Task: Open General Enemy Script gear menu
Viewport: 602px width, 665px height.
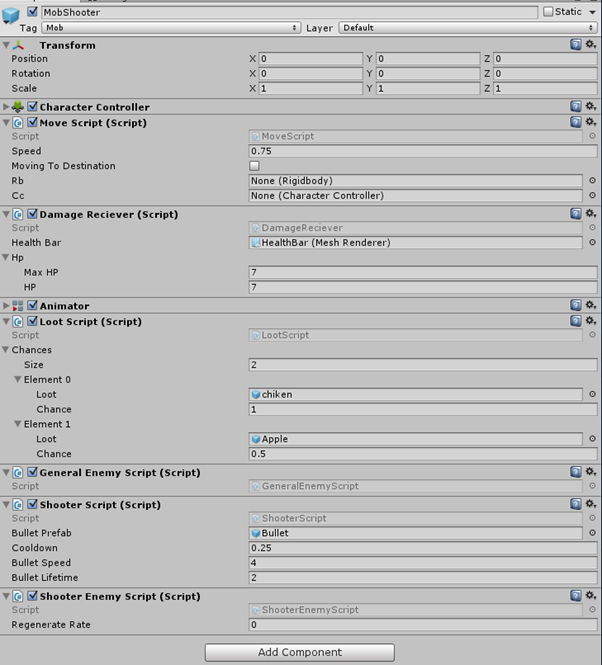Action: (x=591, y=472)
